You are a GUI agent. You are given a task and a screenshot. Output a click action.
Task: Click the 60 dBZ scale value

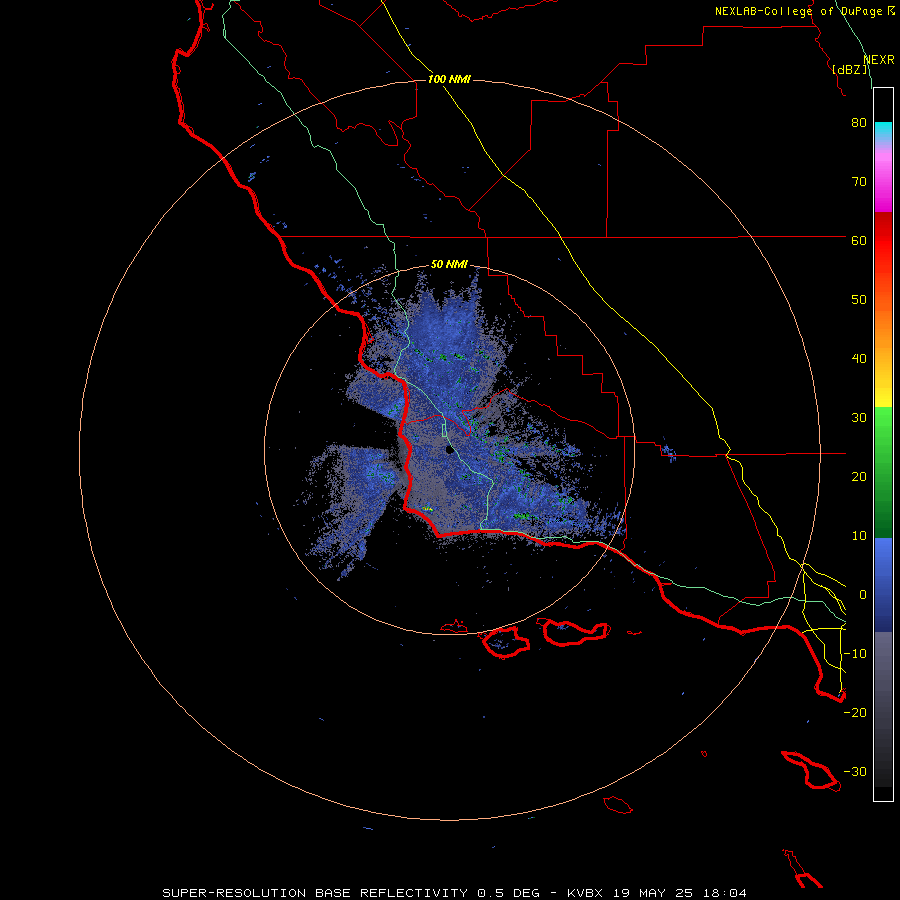(859, 240)
